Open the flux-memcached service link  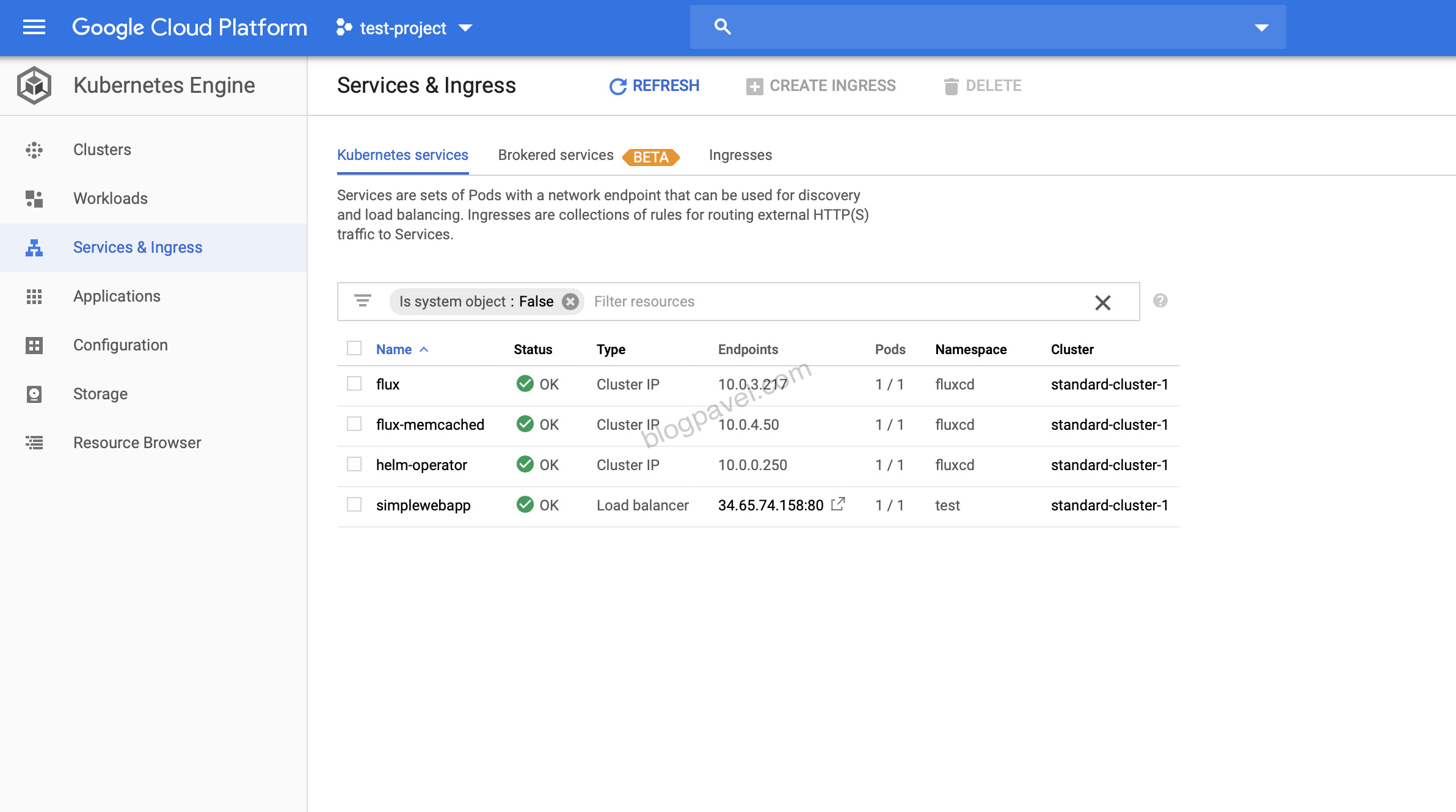[430, 424]
